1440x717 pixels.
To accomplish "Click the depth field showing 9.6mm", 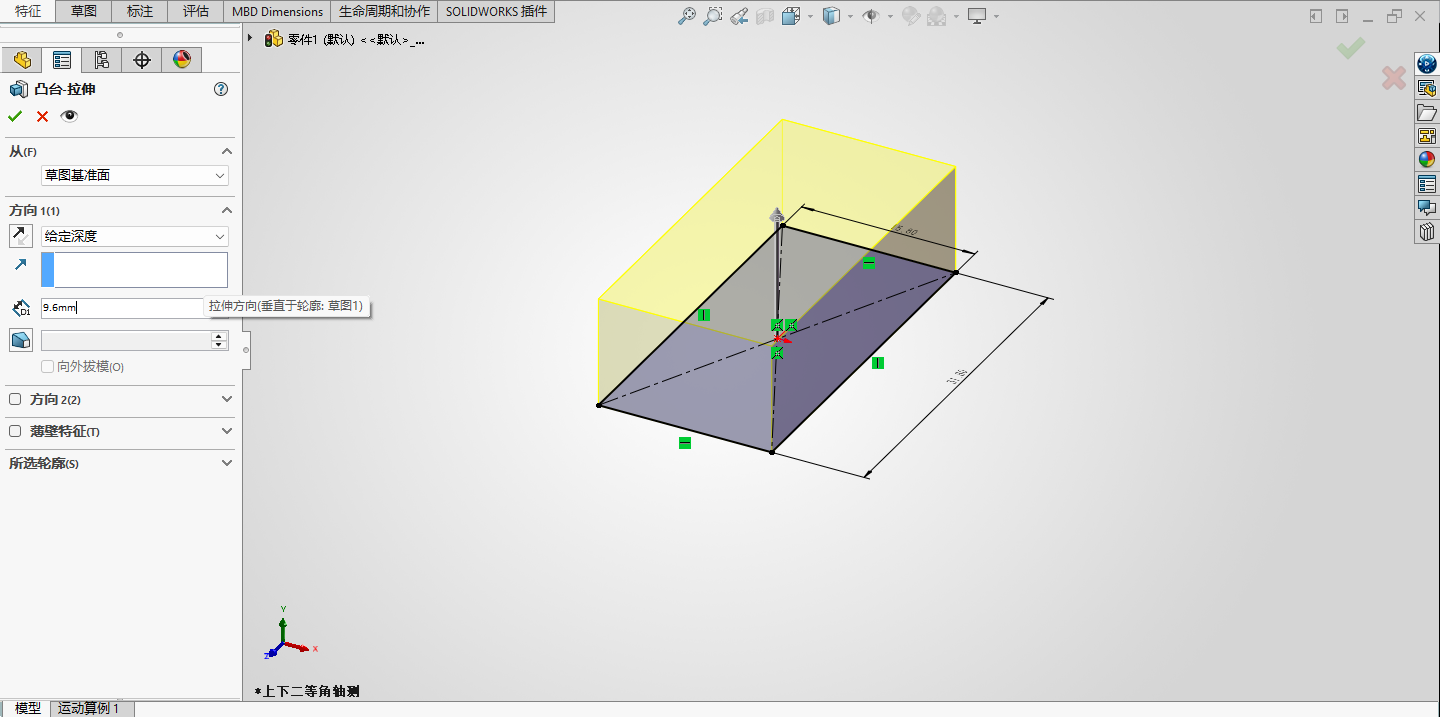I will pos(122,308).
